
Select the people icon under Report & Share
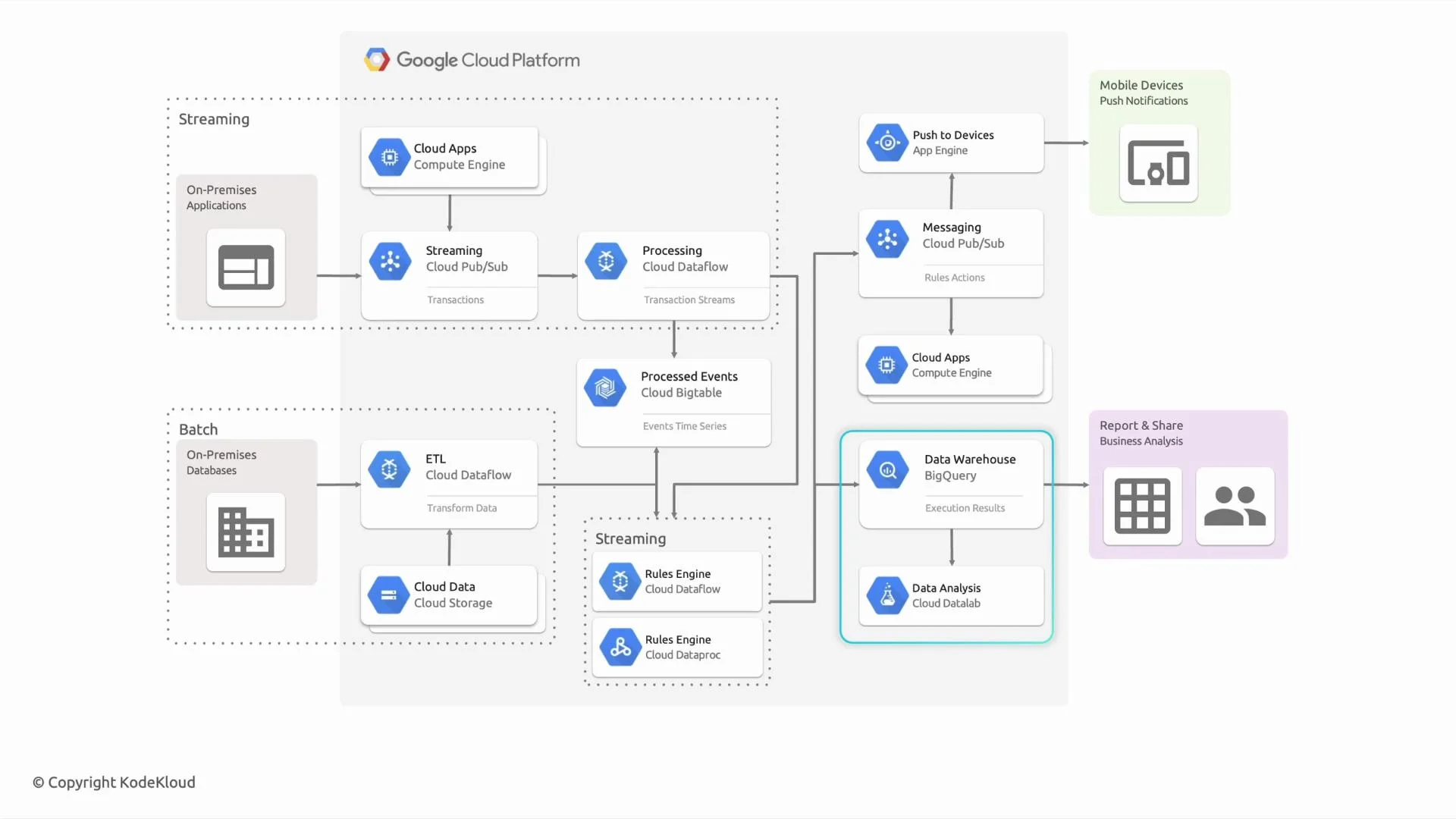point(1235,506)
